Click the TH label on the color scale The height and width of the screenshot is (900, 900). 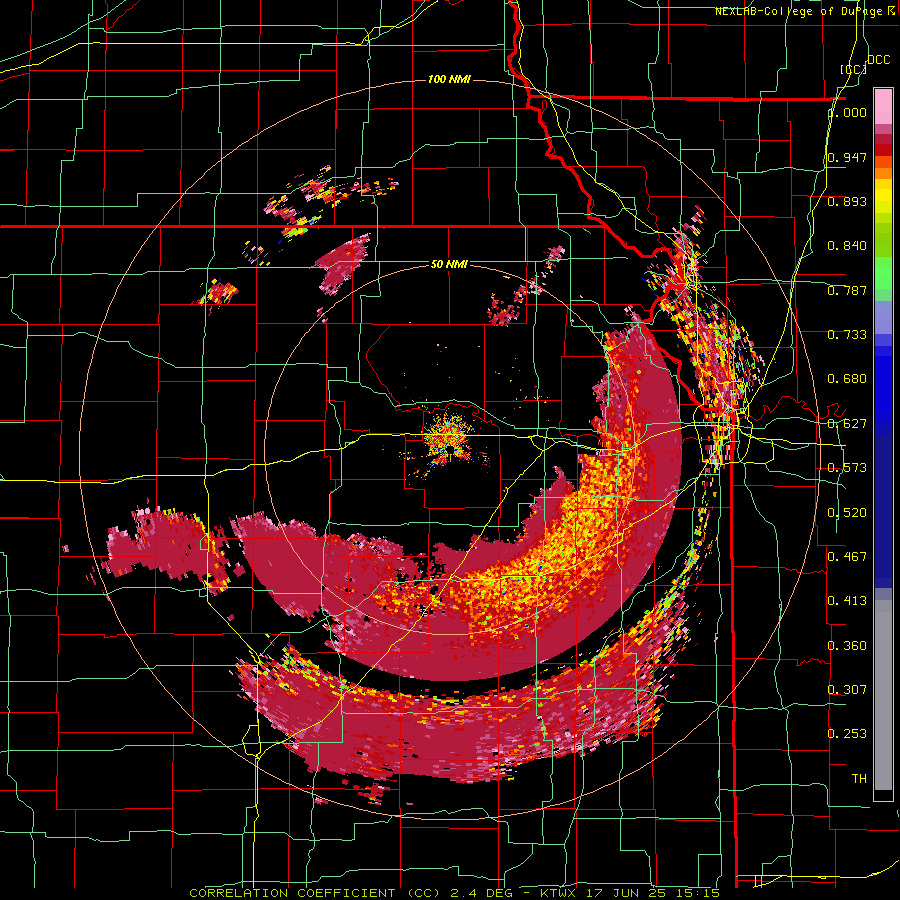[859, 779]
